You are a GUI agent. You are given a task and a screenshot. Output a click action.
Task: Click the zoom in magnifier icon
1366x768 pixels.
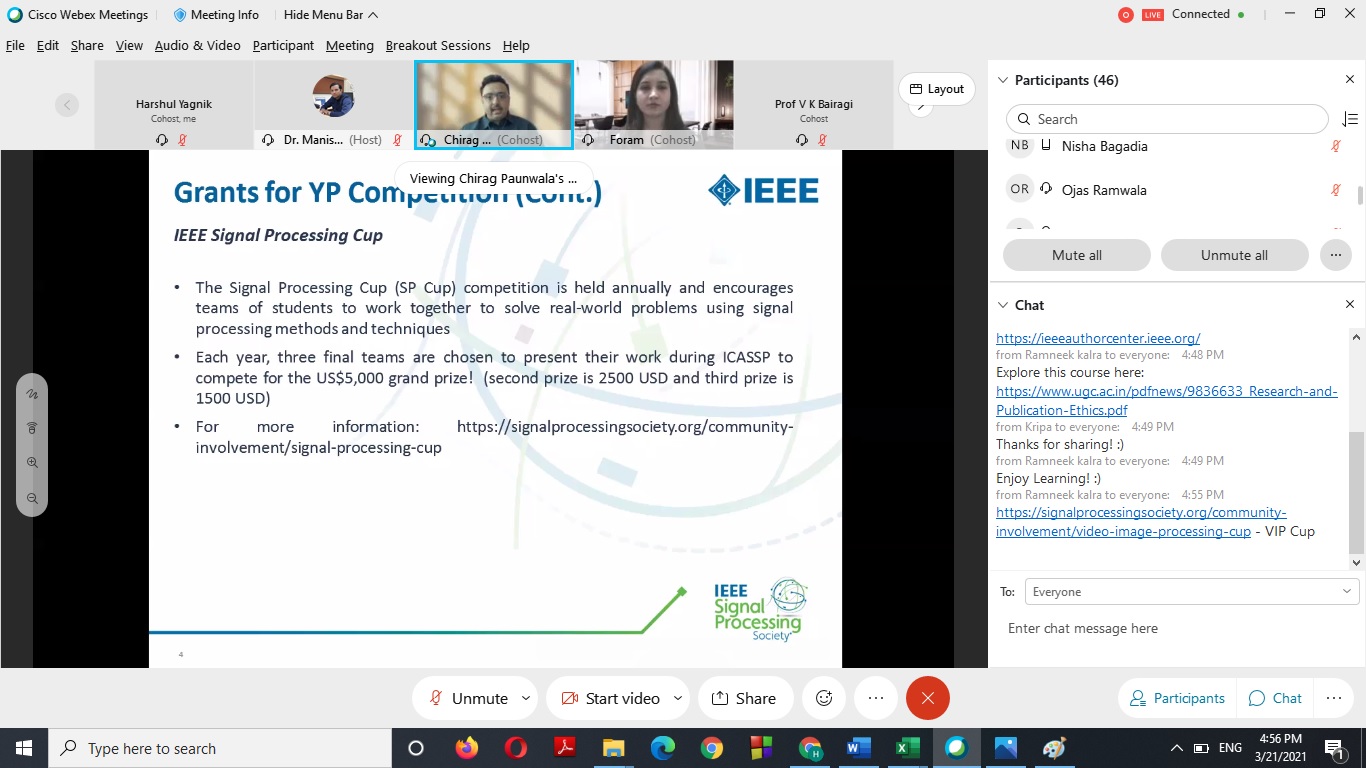pos(32,463)
